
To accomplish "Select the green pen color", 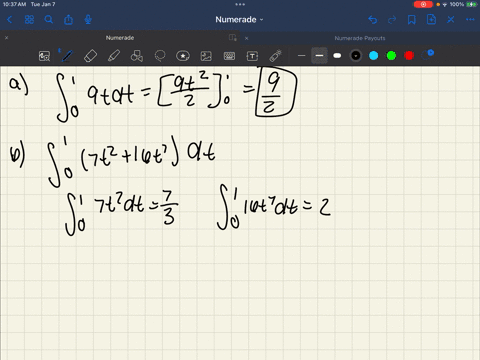I will (391, 56).
